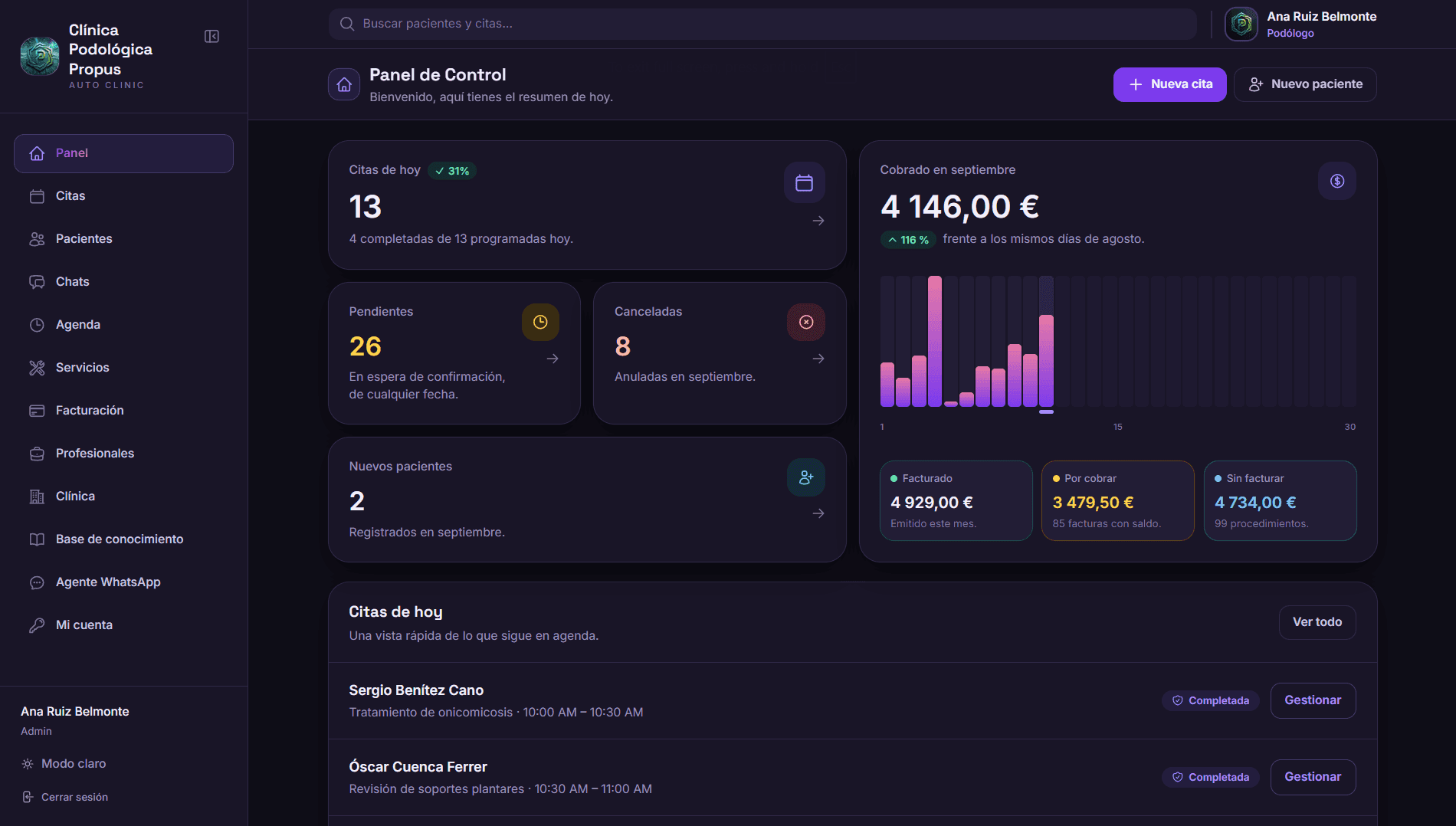Image resolution: width=1456 pixels, height=826 pixels.
Task: Open Clínica settings
Action: tap(123, 497)
